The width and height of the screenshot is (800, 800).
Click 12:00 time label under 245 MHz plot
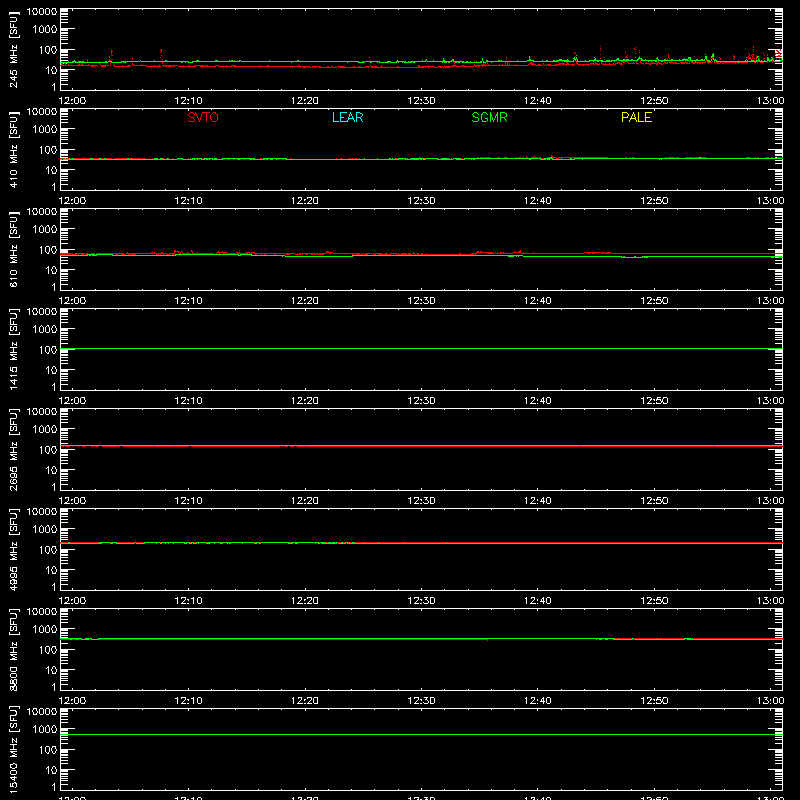pyautogui.click(x=72, y=101)
